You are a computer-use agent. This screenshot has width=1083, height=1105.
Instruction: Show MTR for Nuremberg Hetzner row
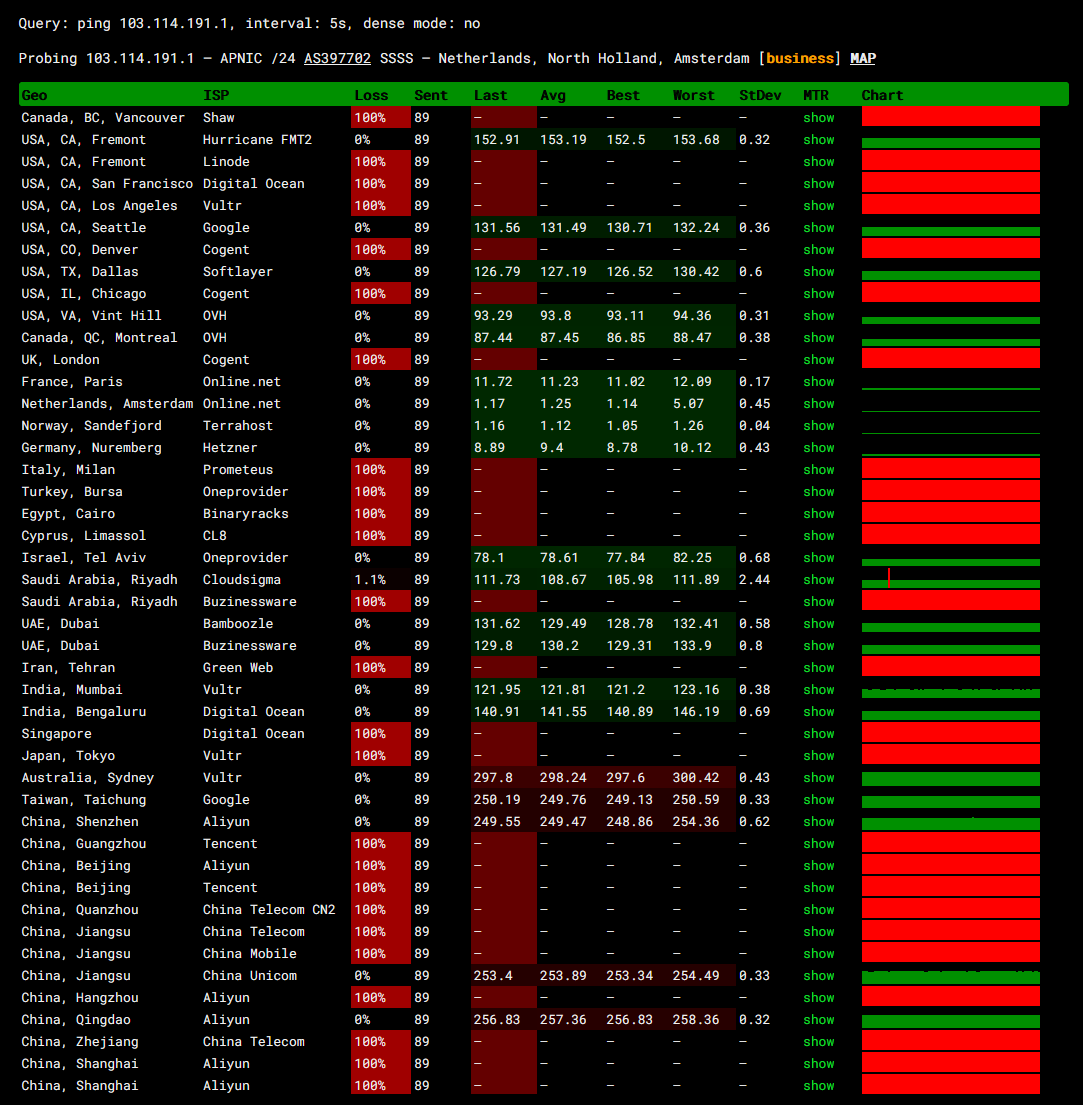(x=818, y=447)
